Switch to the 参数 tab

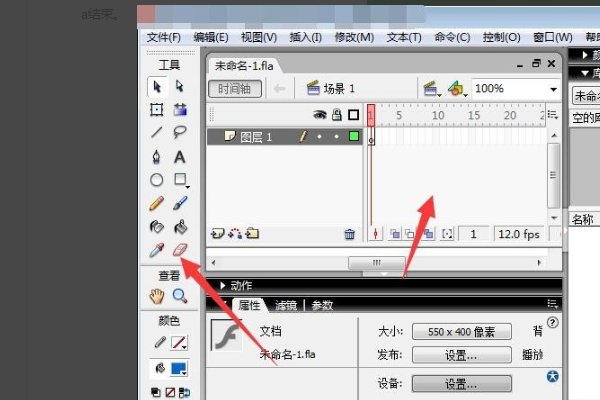tap(322, 305)
